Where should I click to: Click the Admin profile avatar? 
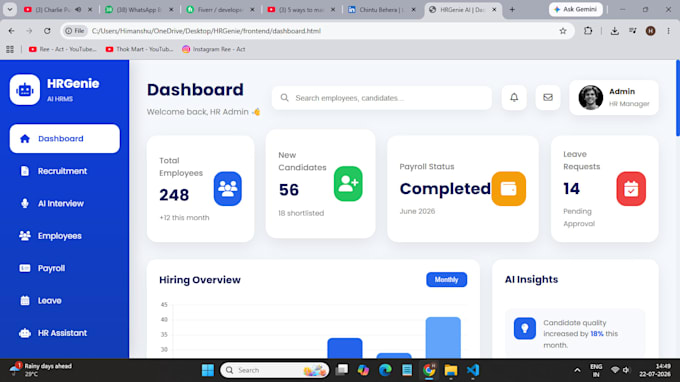[591, 98]
